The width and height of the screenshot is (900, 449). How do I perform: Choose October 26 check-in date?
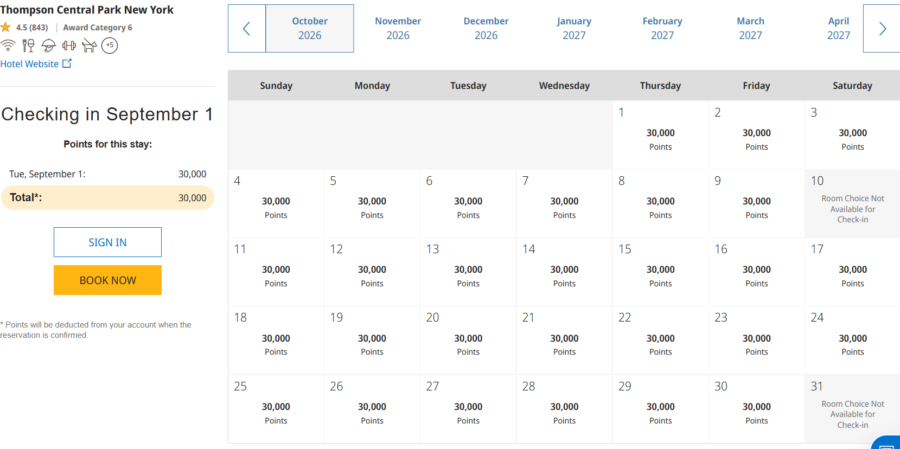coord(372,408)
